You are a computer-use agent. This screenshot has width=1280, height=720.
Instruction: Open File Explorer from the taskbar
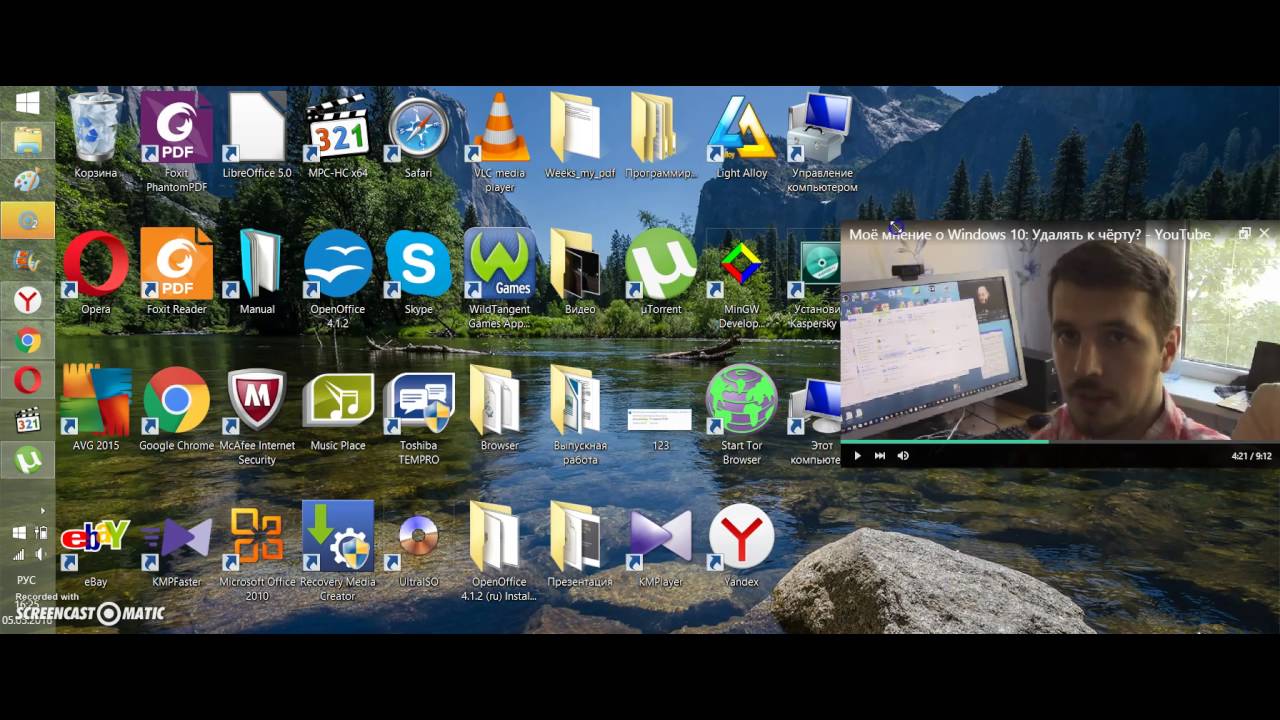click(28, 140)
